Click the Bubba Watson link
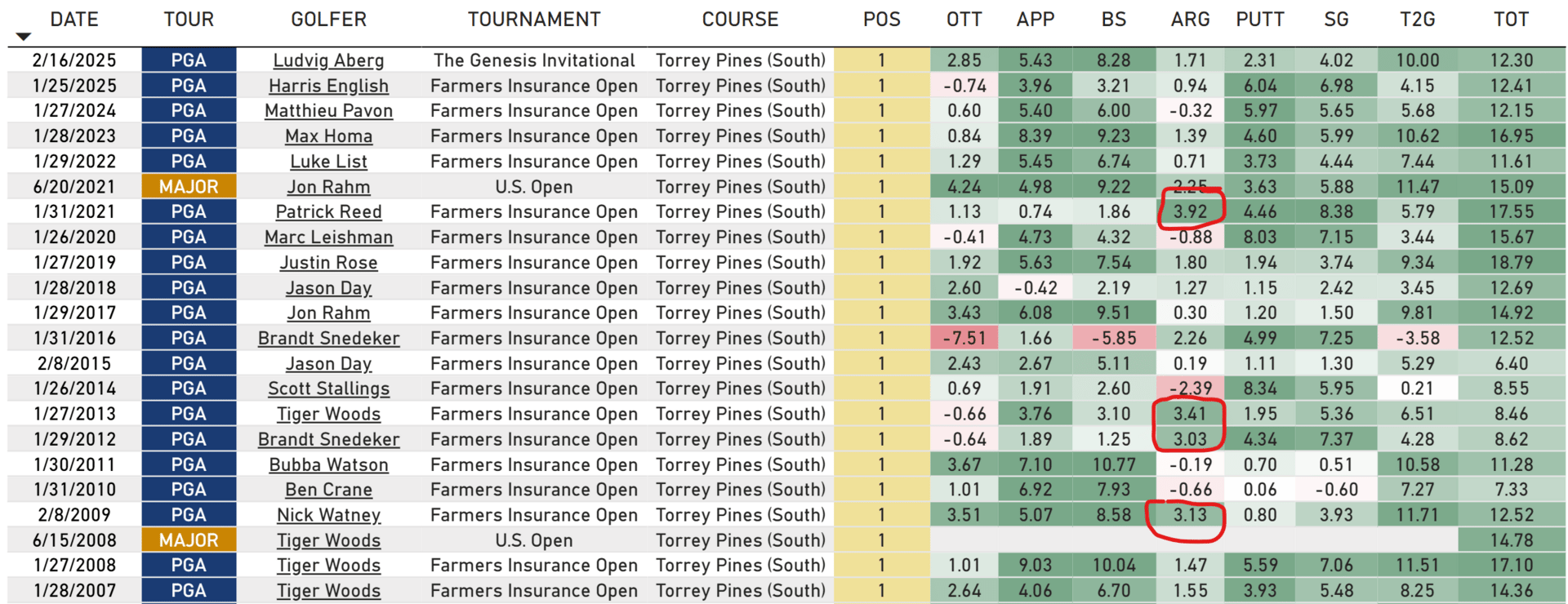 point(328,464)
